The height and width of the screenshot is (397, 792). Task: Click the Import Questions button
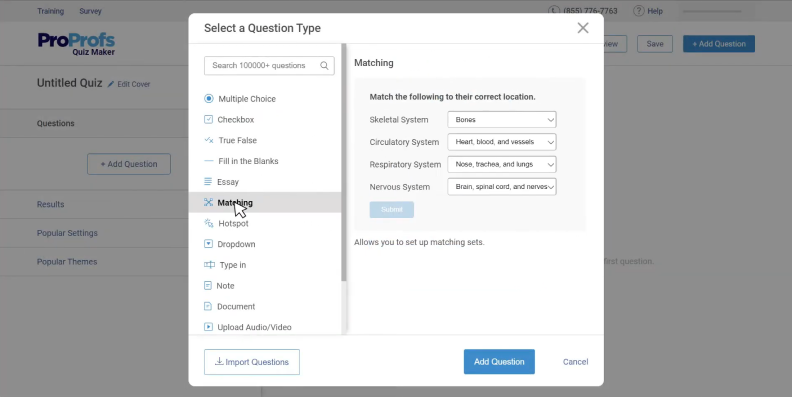(x=252, y=362)
